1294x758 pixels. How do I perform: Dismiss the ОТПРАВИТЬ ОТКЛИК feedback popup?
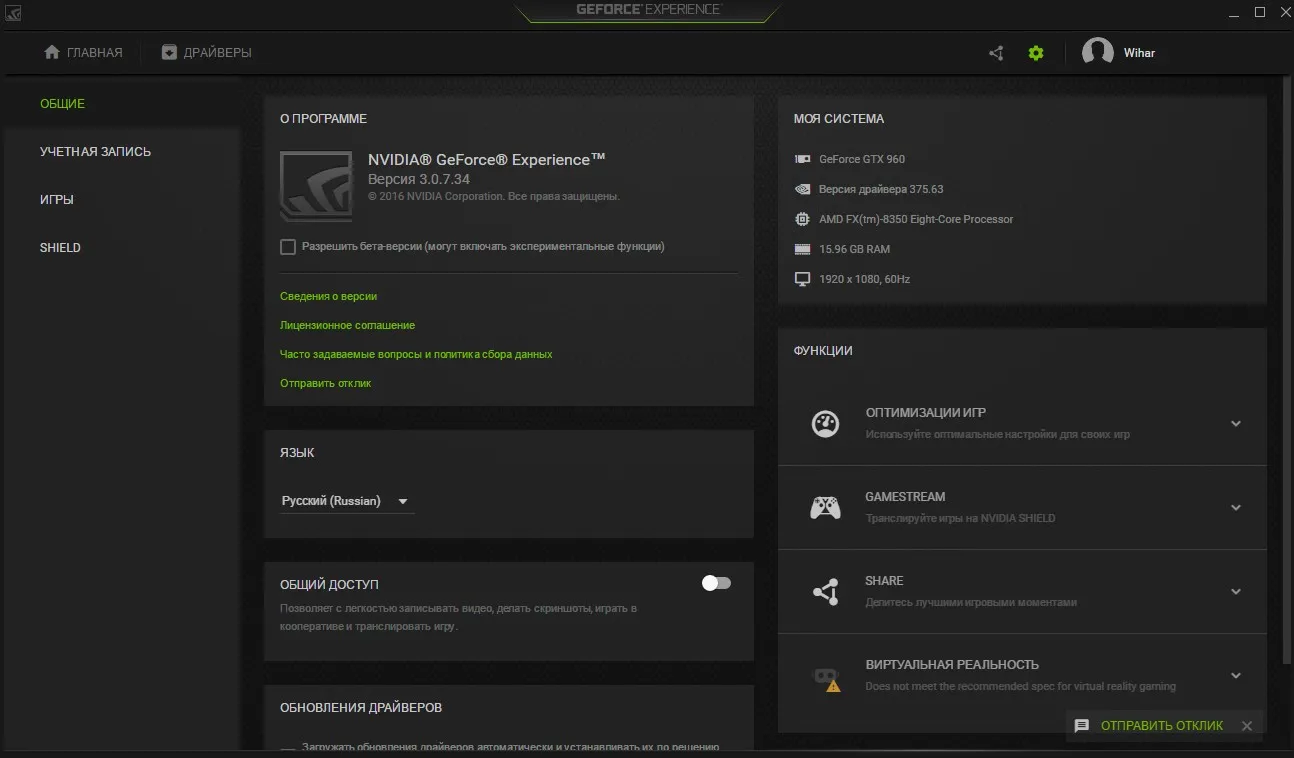click(x=1246, y=726)
